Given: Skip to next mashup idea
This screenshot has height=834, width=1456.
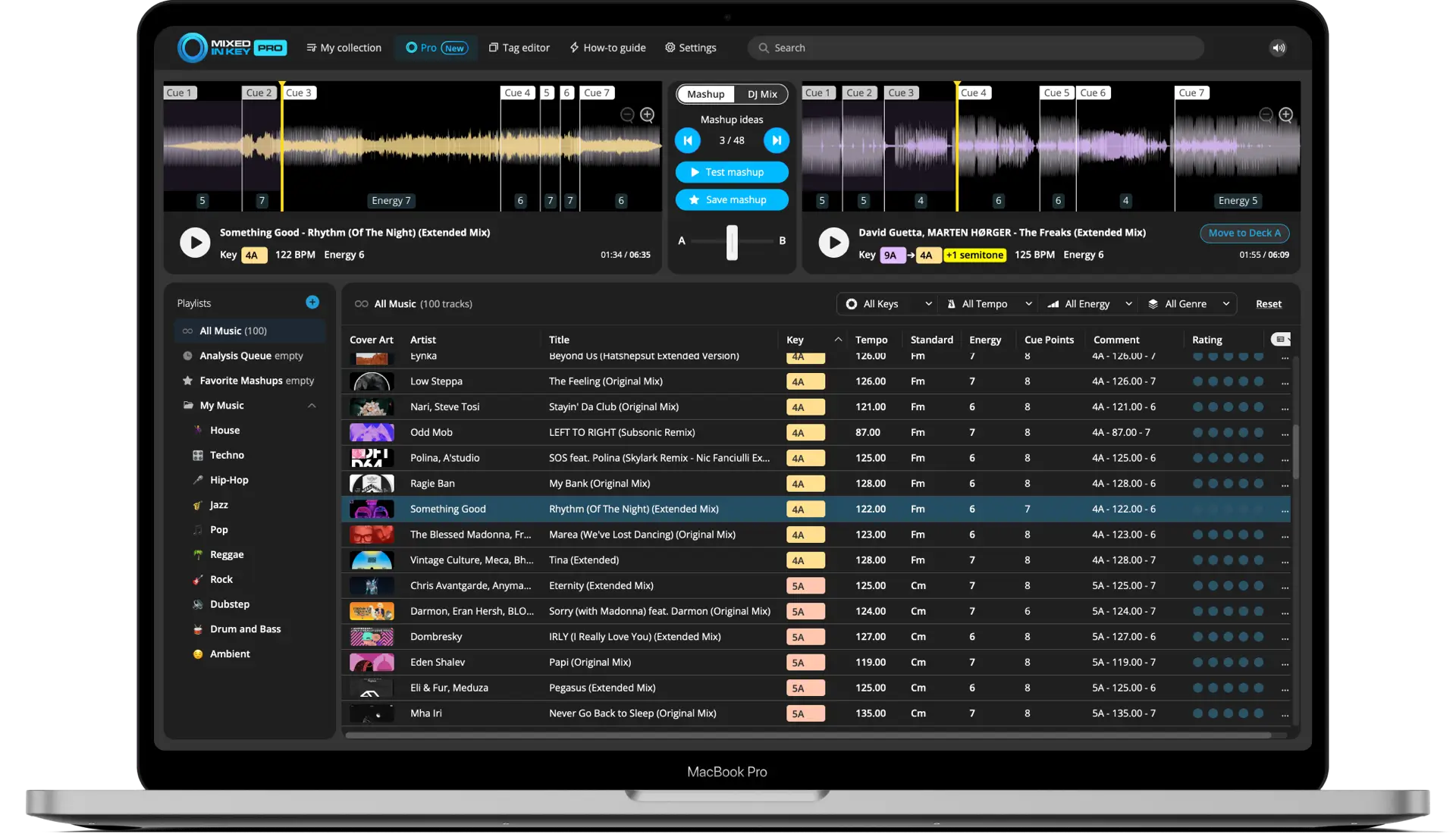Looking at the screenshot, I should [776, 140].
